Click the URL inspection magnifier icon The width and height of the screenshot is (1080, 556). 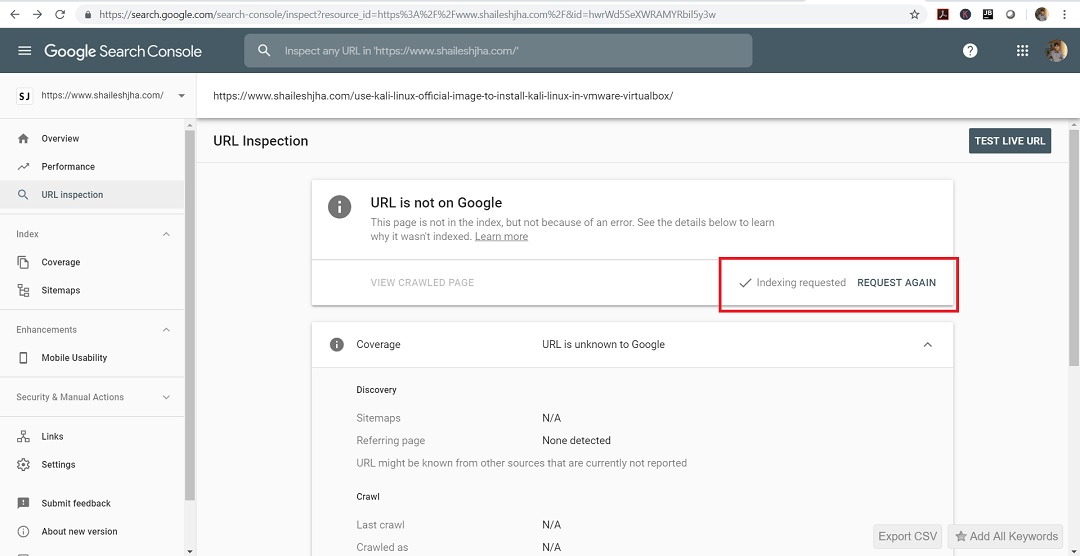tap(23, 195)
